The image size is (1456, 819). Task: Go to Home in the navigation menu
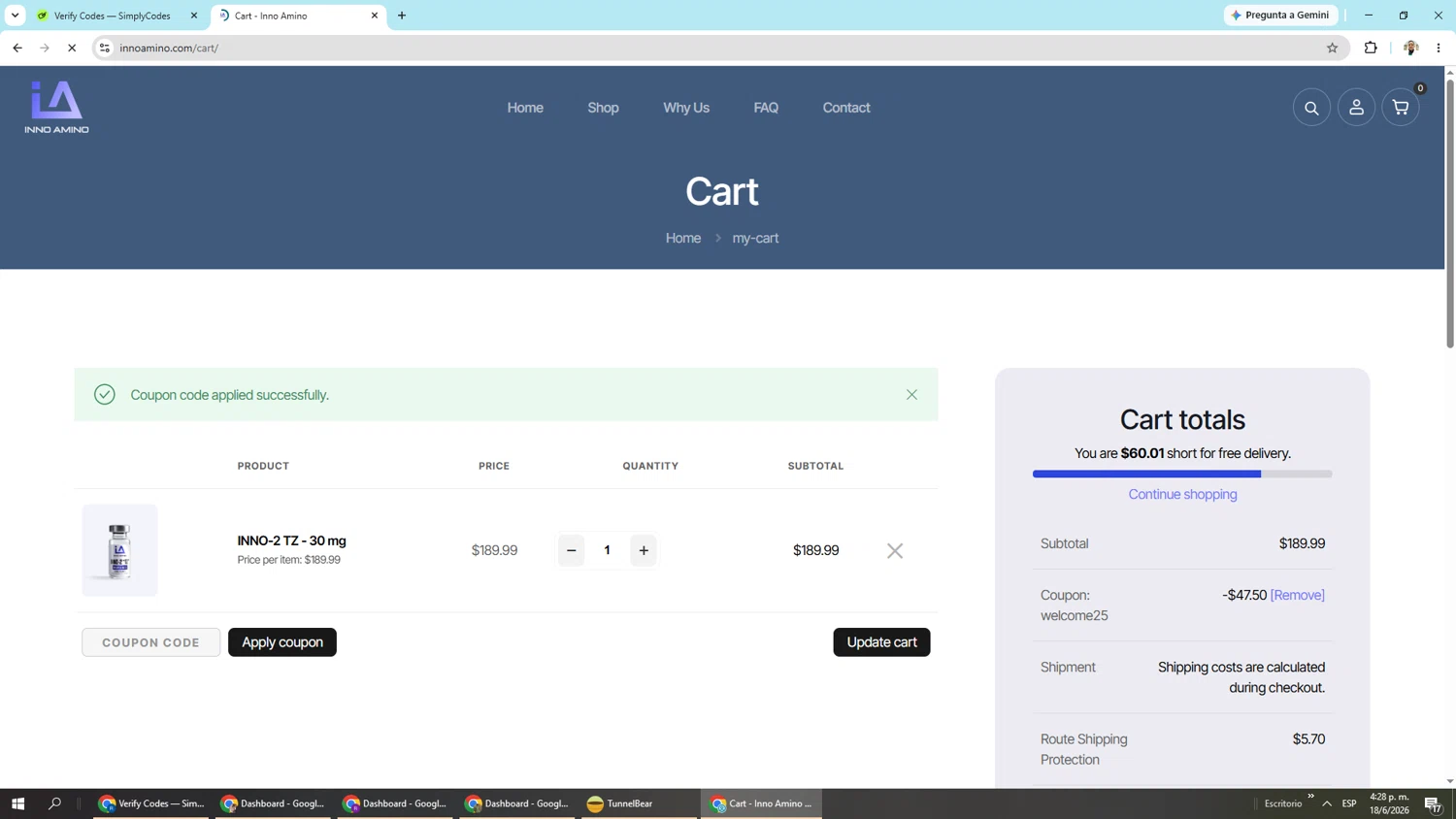point(525,108)
